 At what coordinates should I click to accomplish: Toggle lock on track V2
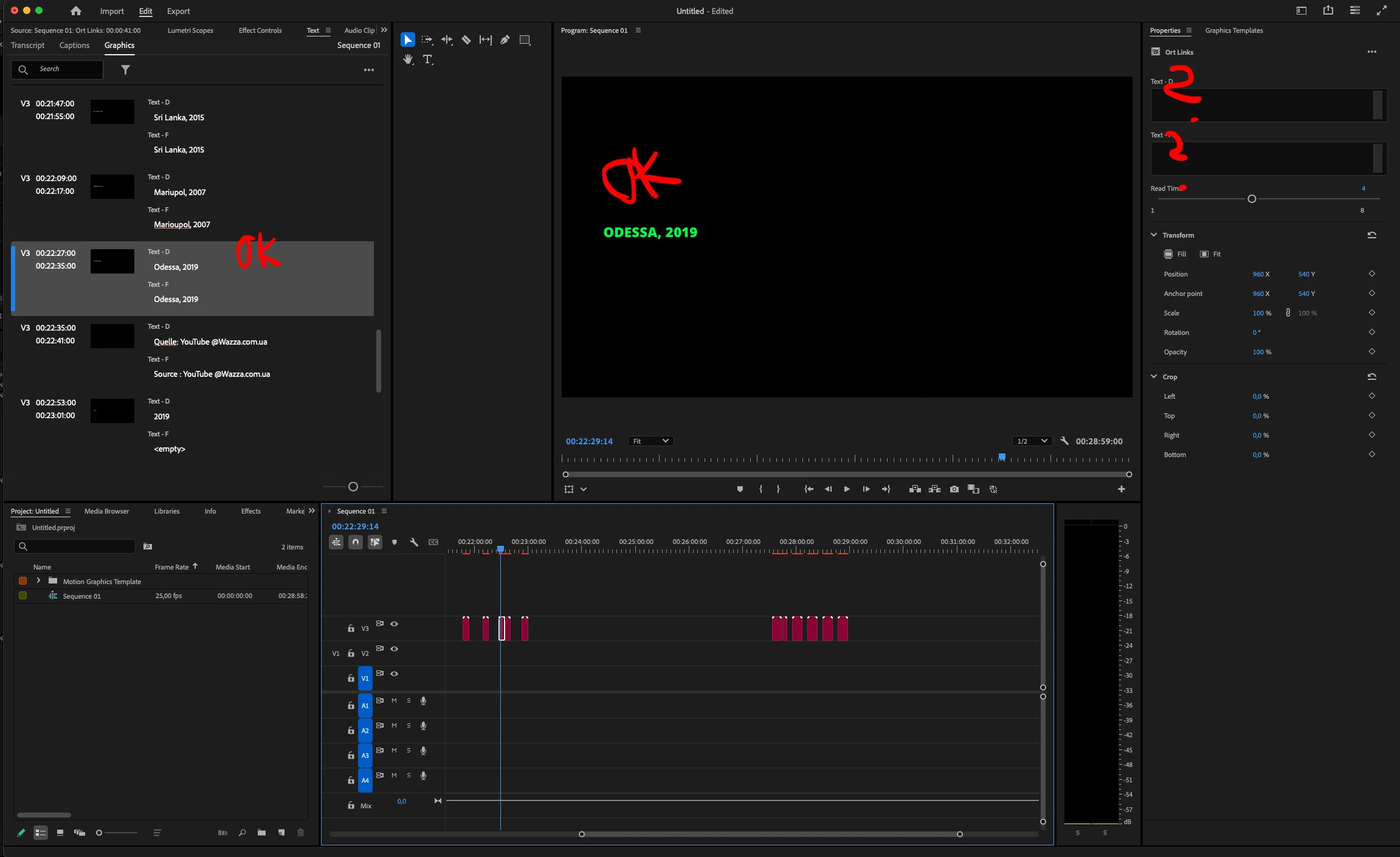click(x=351, y=653)
